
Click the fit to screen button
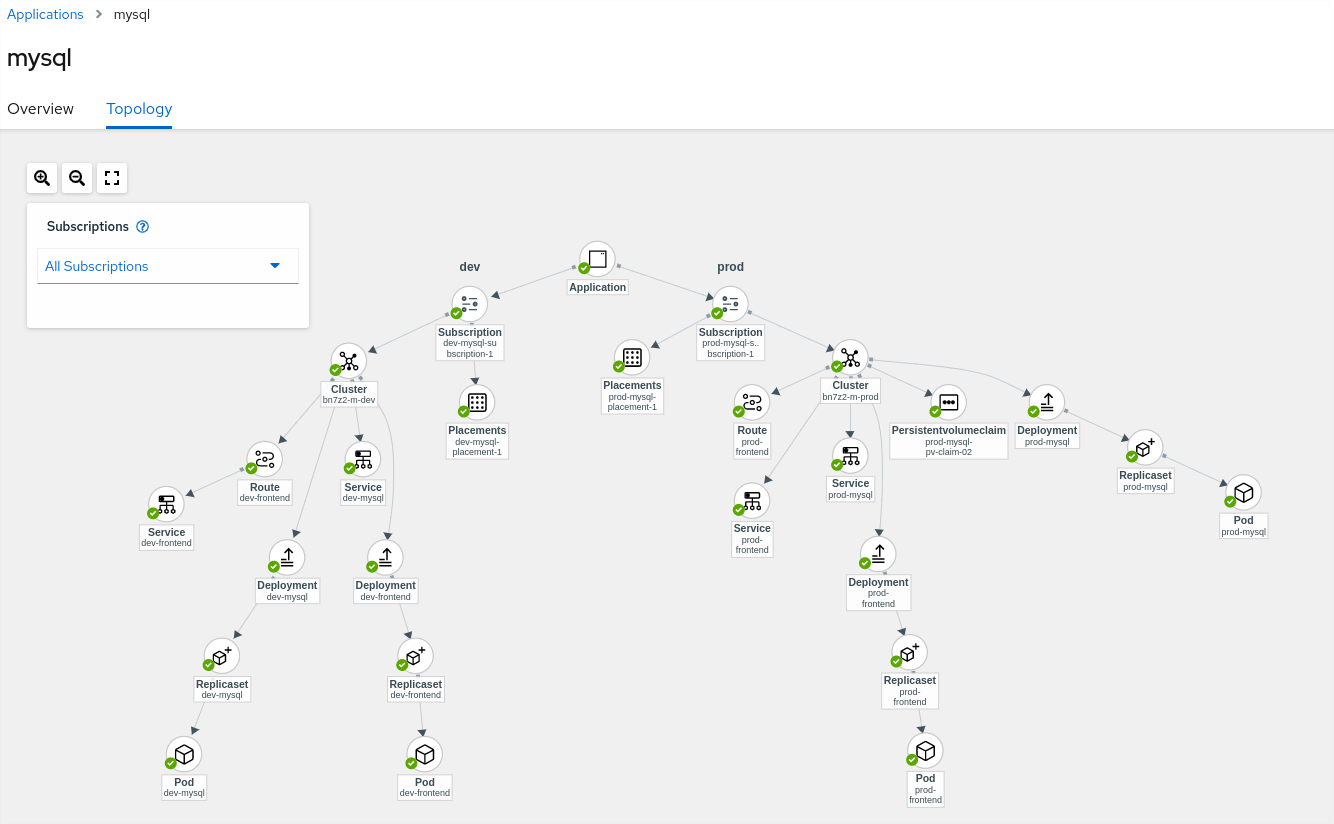point(112,178)
